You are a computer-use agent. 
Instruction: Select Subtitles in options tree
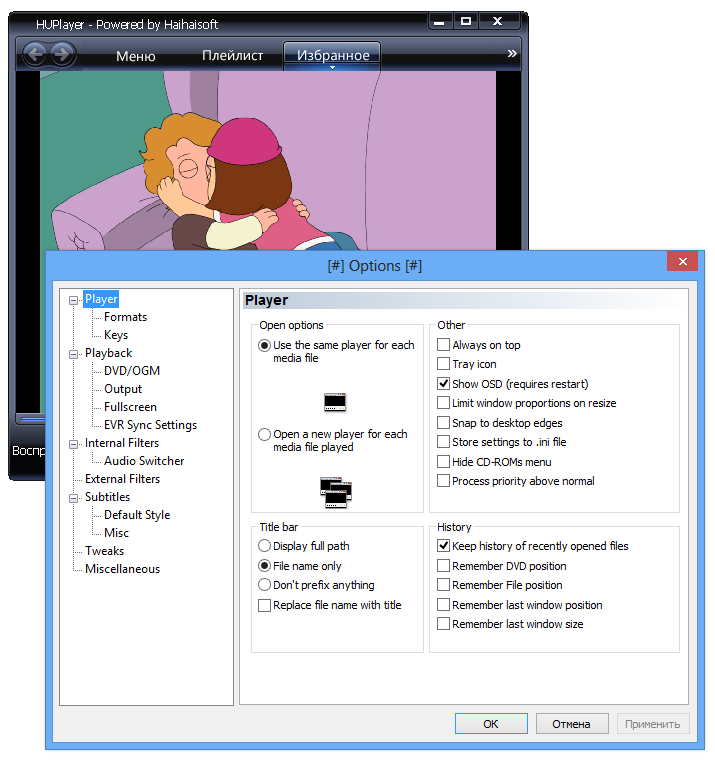[x=107, y=497]
